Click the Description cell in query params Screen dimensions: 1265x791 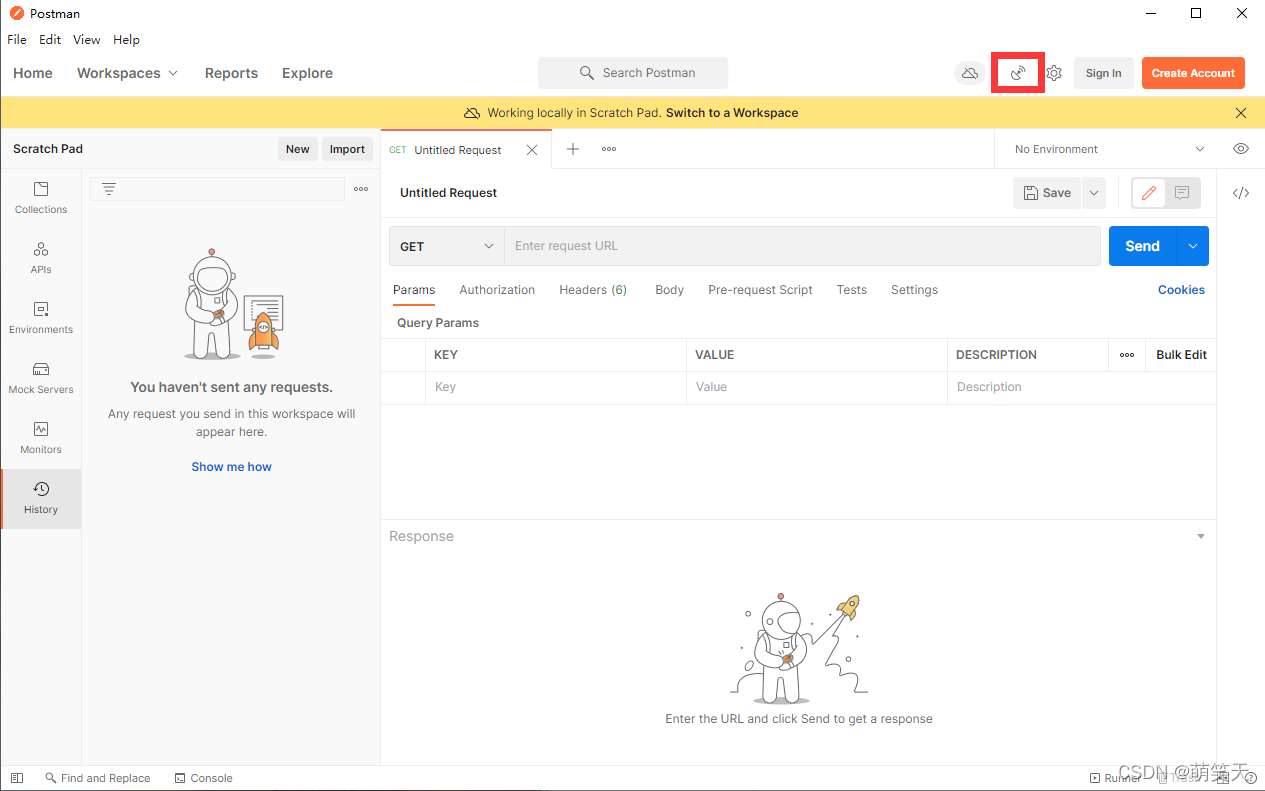click(x=1081, y=387)
